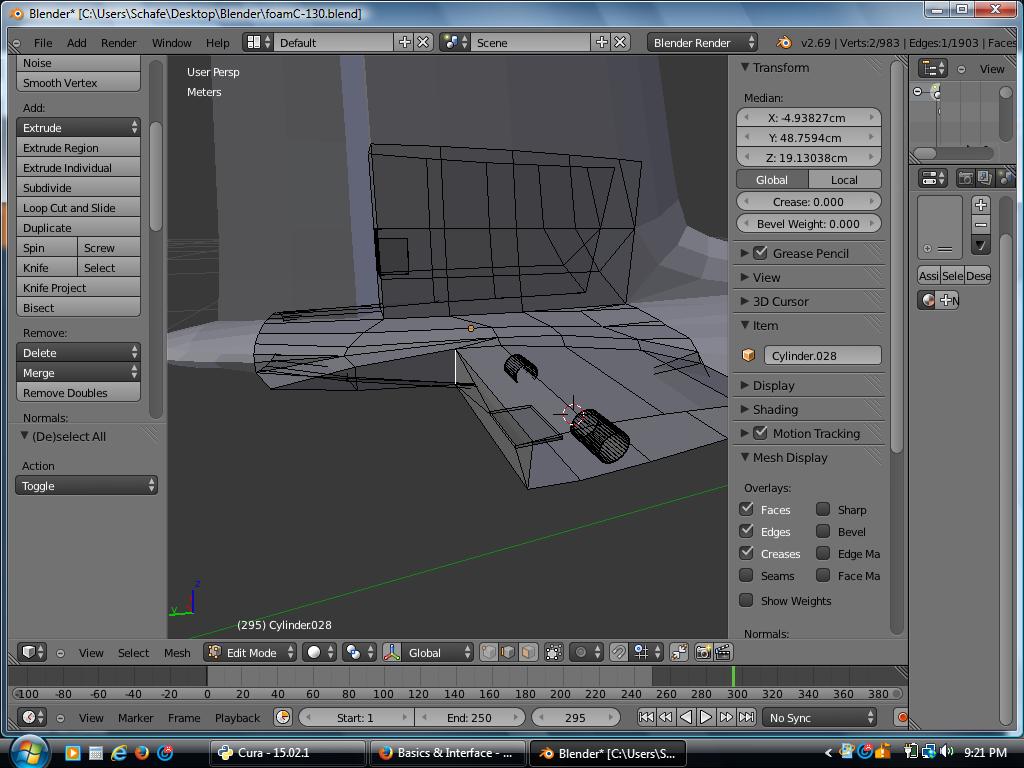The width and height of the screenshot is (1024, 768).
Task: Open the Delete dropdown
Action: point(78,353)
